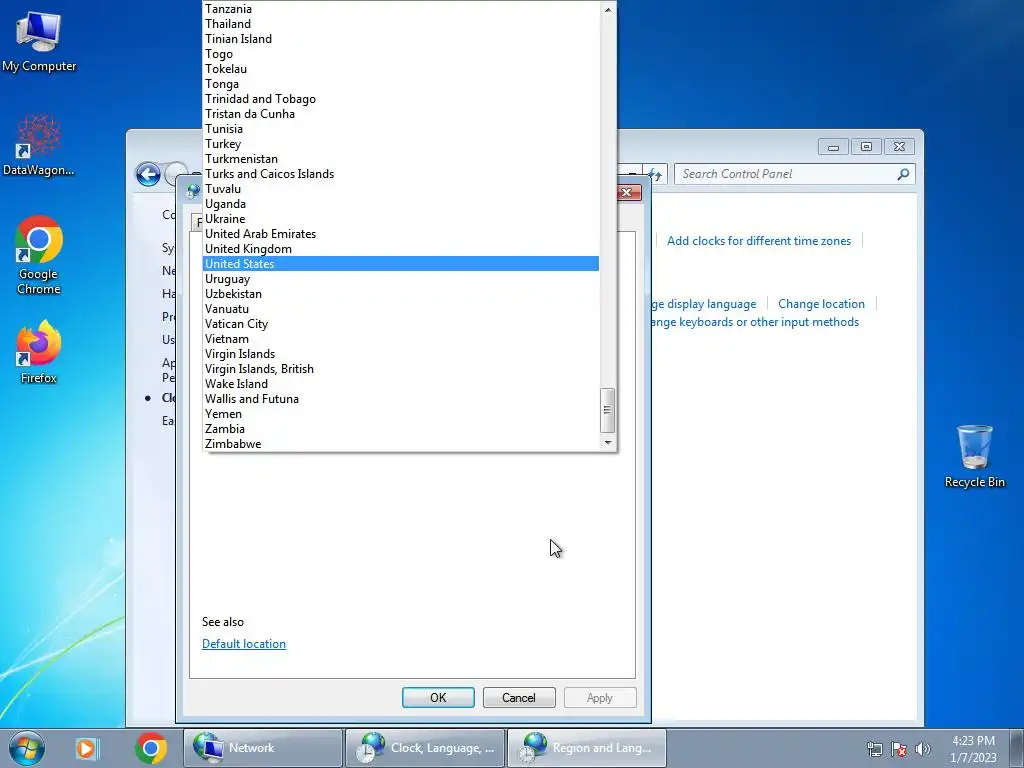Close the Region and Language dialog
This screenshot has width=1024, height=768.
tap(626, 192)
